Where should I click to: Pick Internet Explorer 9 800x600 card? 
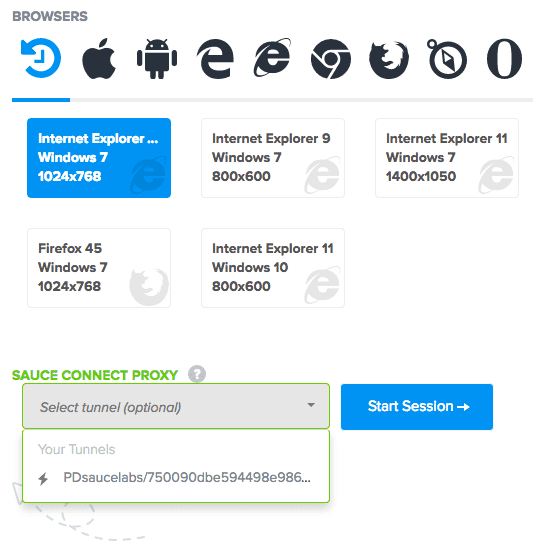[x=273, y=158]
